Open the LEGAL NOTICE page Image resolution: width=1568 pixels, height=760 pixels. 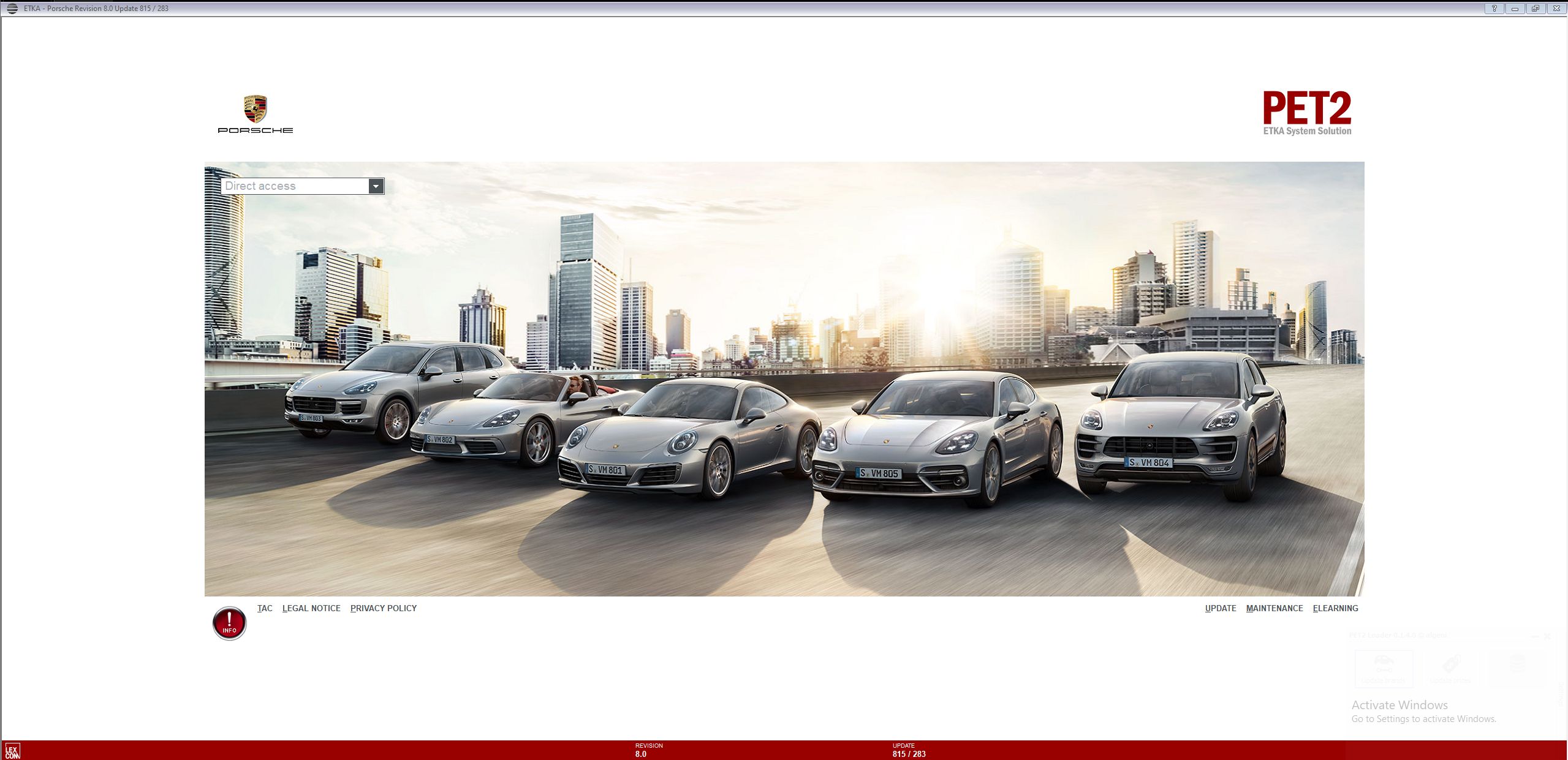pyautogui.click(x=311, y=608)
